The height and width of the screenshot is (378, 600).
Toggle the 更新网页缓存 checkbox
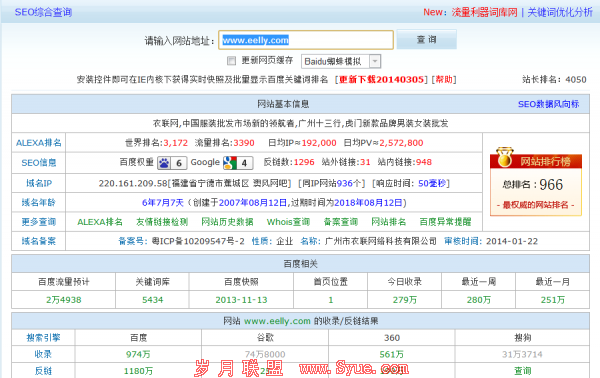click(x=231, y=60)
